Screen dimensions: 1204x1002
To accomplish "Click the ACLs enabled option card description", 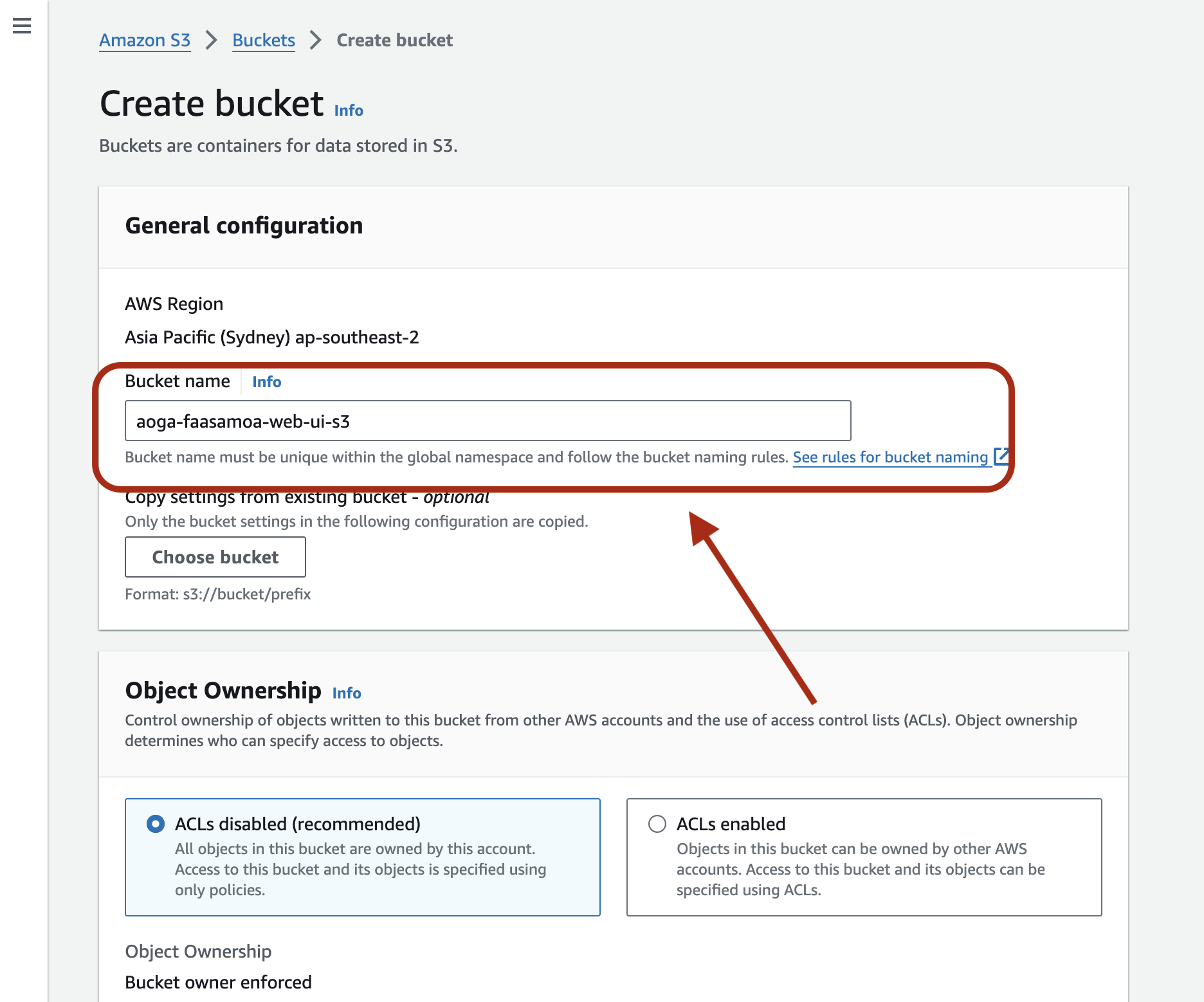I will [860, 870].
